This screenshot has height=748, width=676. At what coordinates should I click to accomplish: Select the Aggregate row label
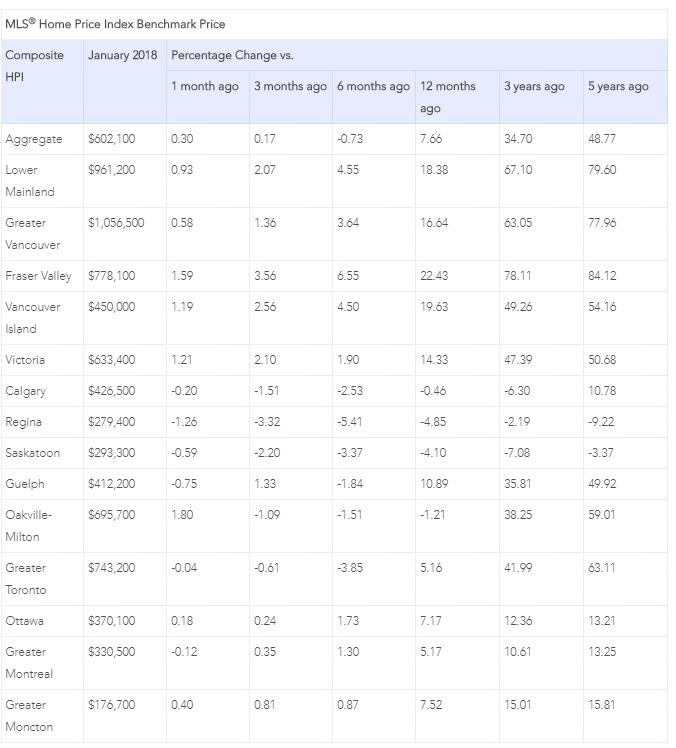pyautogui.click(x=34, y=139)
